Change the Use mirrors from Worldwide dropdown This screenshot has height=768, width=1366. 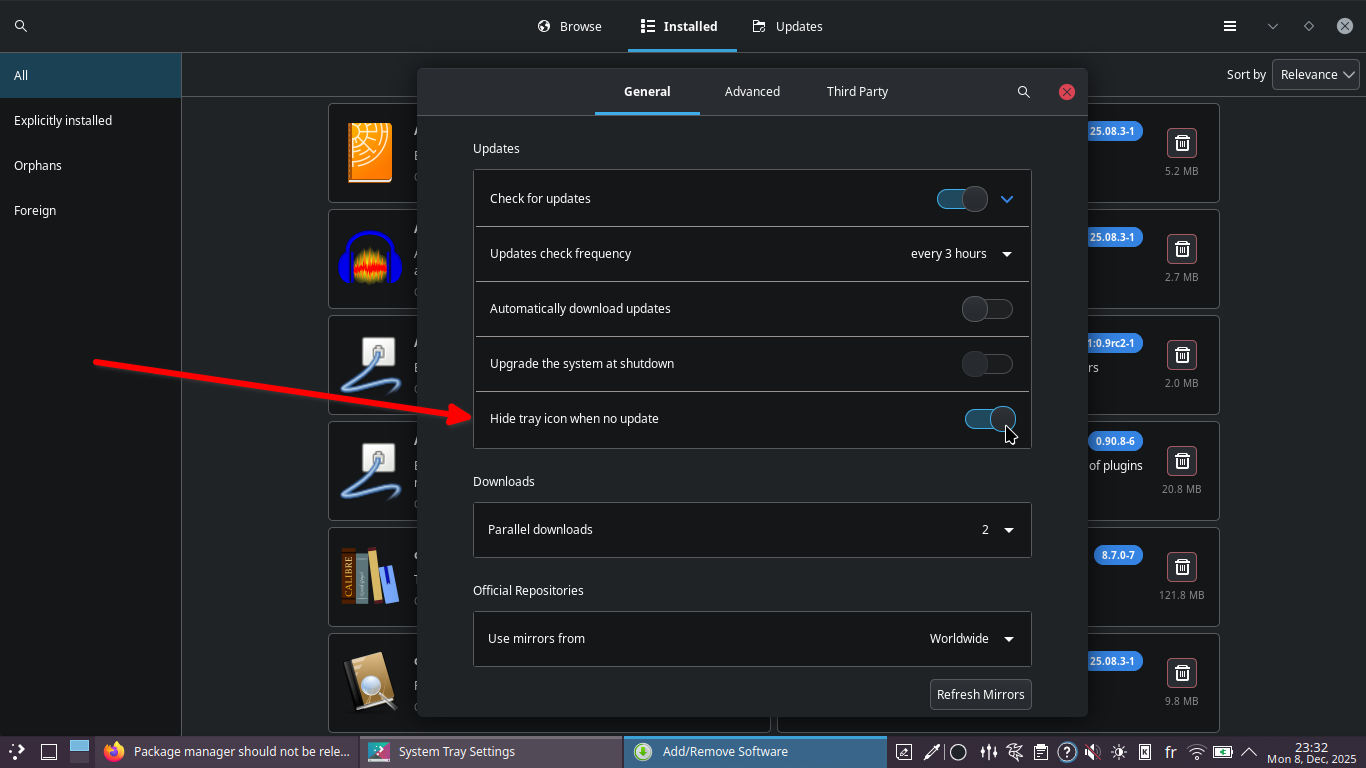(971, 639)
